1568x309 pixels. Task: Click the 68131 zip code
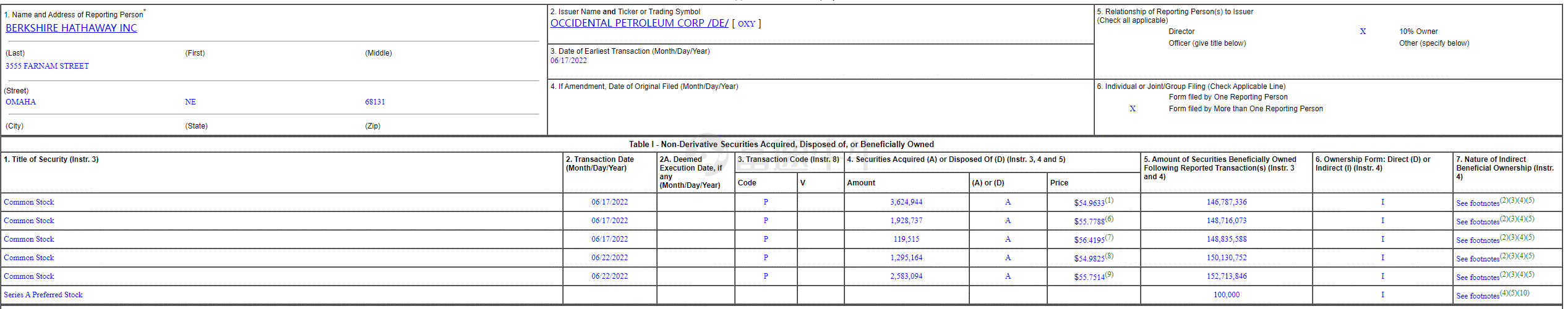[375, 102]
